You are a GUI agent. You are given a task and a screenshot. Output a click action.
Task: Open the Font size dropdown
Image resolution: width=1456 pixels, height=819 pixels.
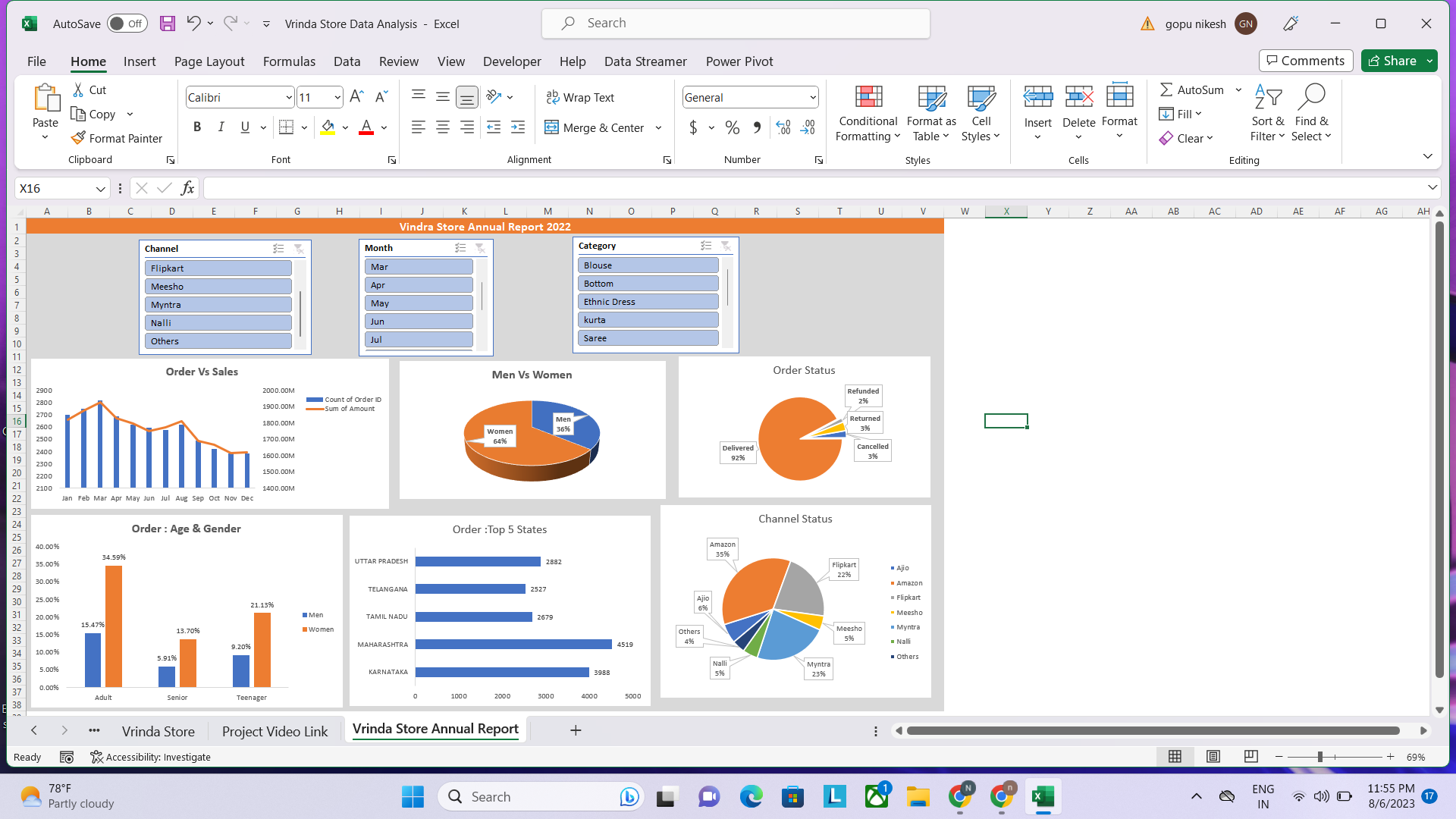click(337, 97)
